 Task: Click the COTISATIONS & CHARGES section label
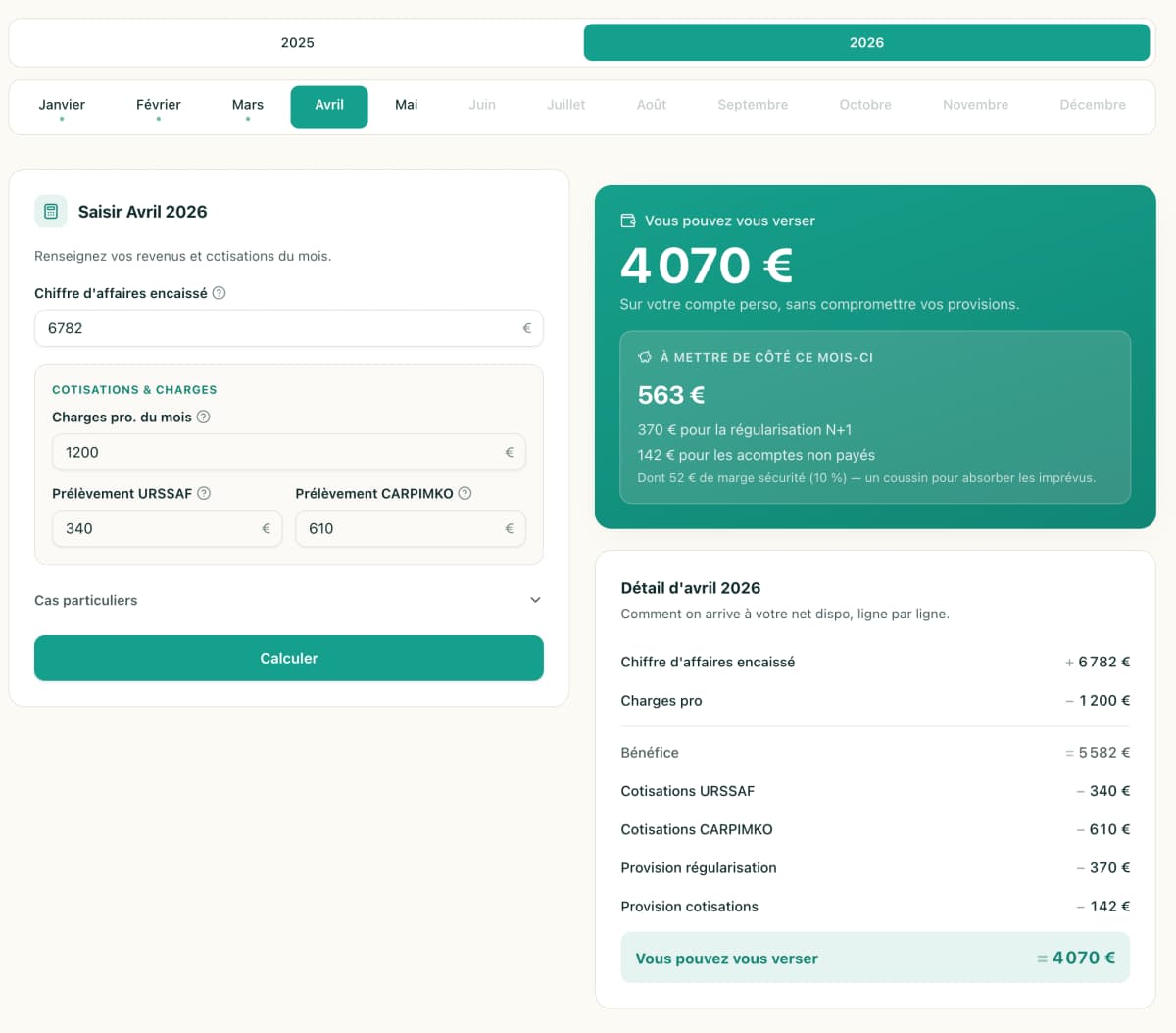[x=134, y=390]
